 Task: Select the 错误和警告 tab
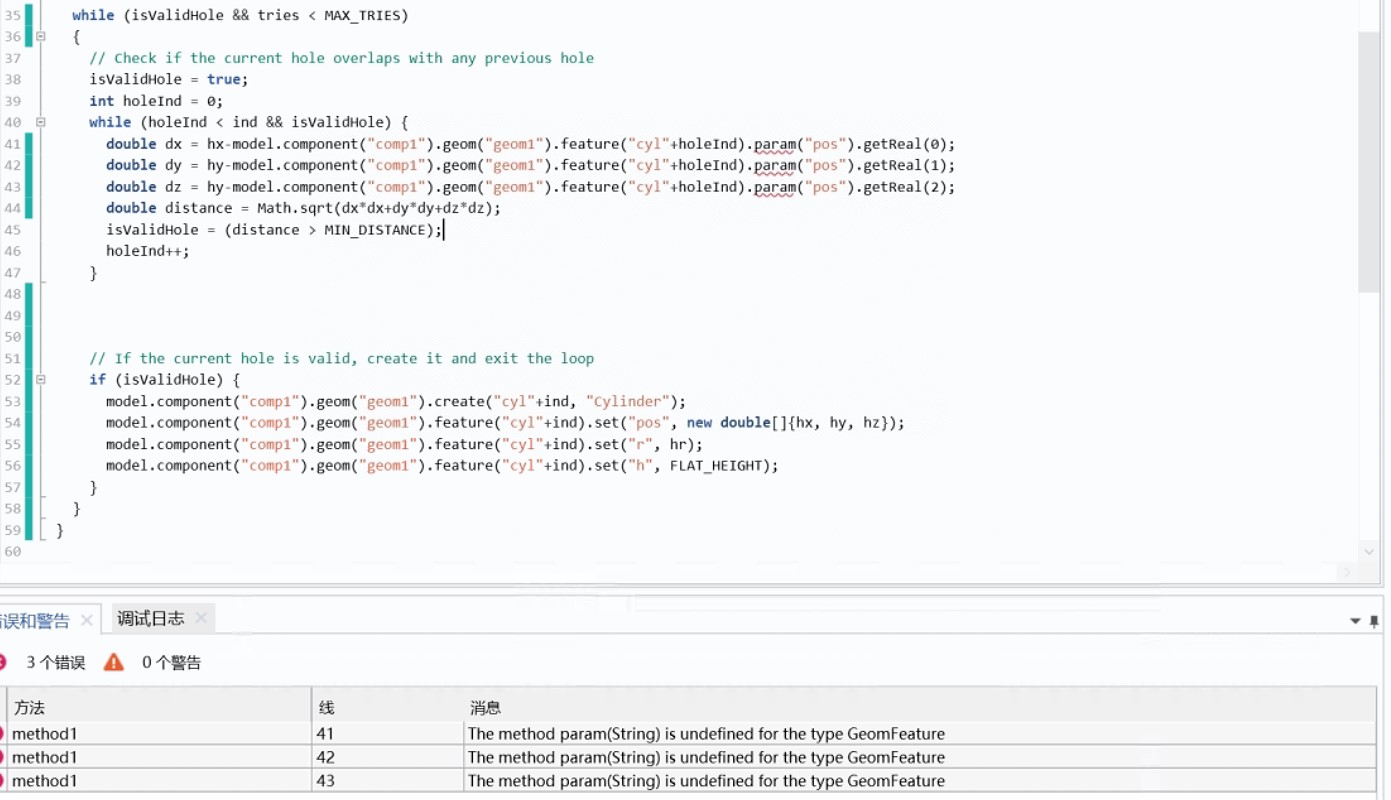coord(36,621)
